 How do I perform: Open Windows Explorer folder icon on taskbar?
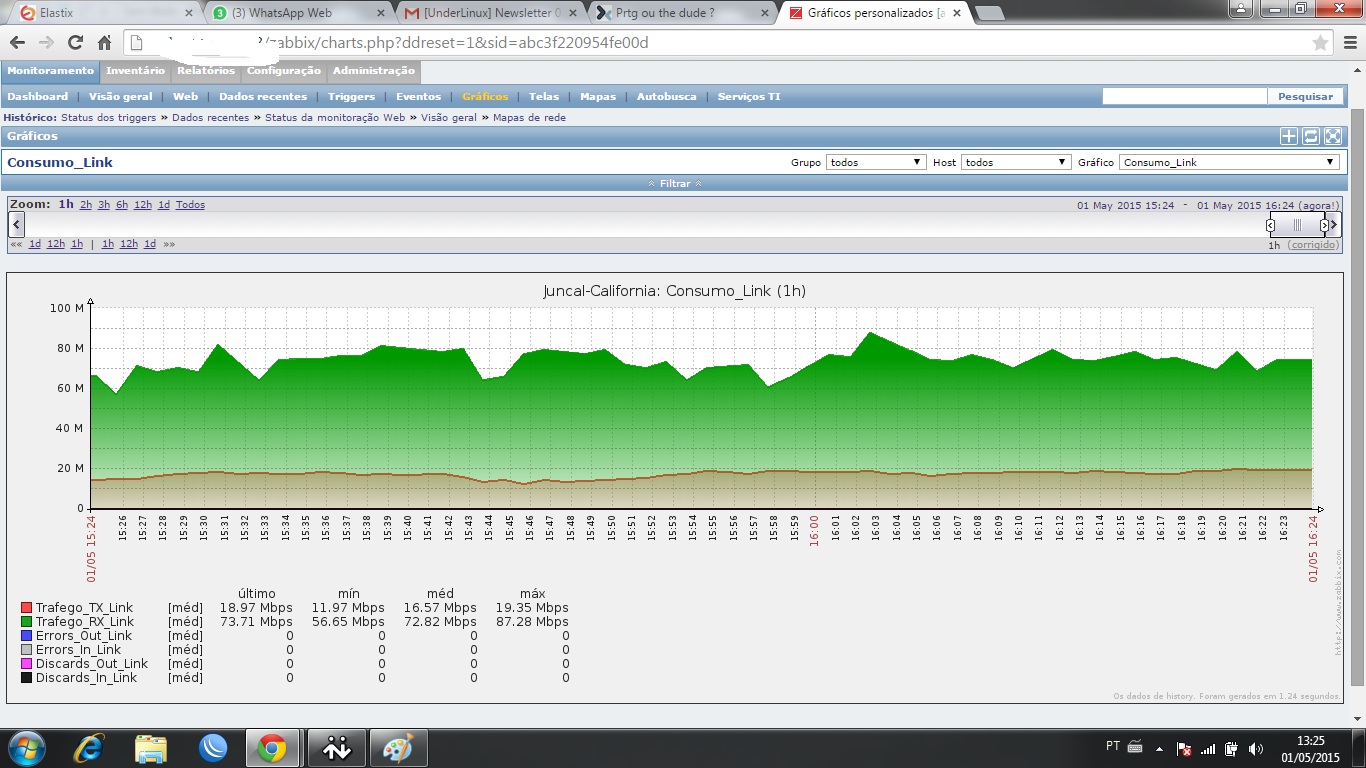point(151,748)
